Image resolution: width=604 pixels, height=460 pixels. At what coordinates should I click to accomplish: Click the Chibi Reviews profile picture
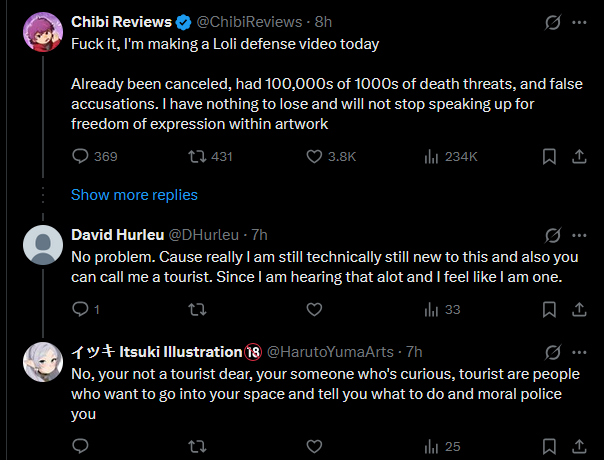pos(43,32)
